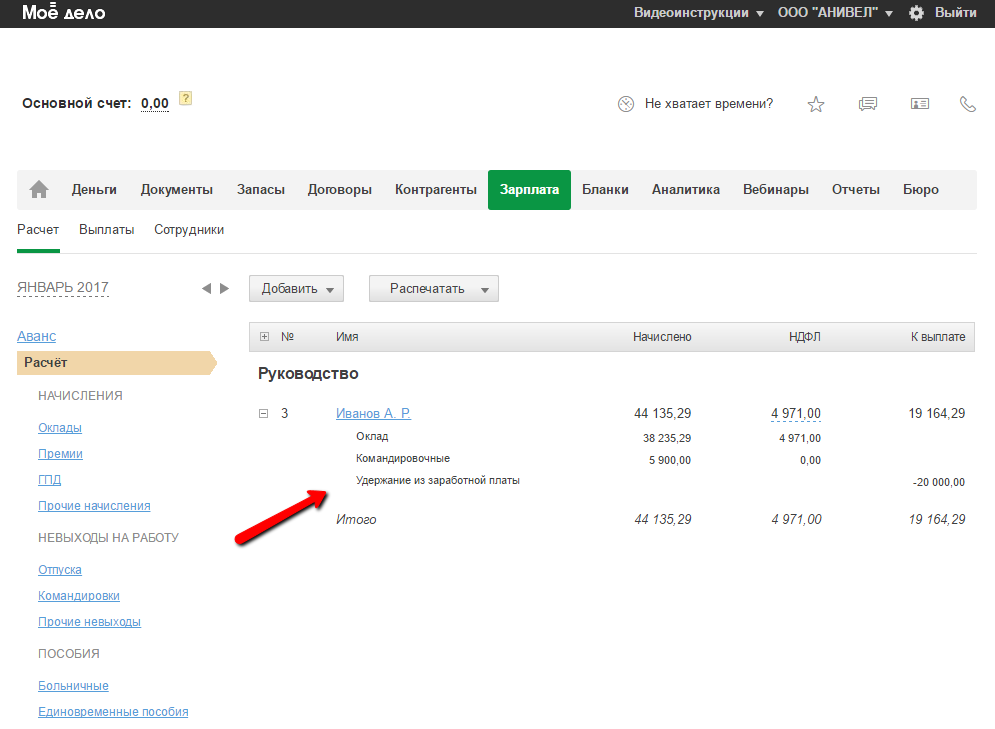Open the favorites star icon

click(816, 104)
